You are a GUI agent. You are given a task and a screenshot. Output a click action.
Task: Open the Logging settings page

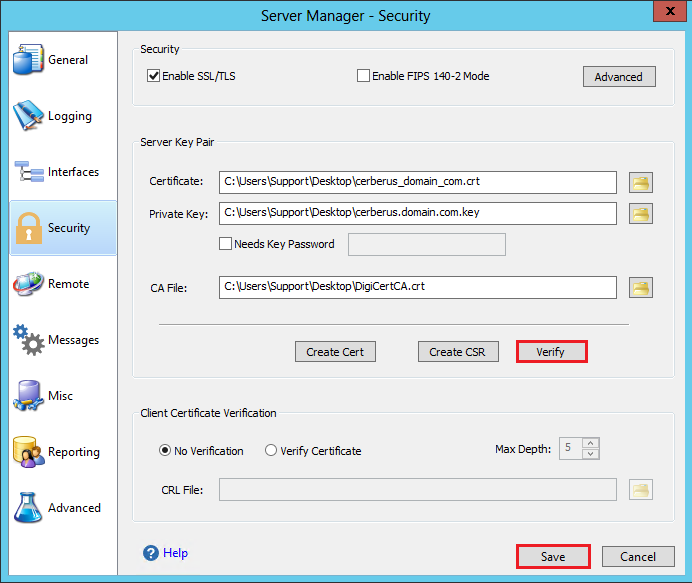(62, 116)
